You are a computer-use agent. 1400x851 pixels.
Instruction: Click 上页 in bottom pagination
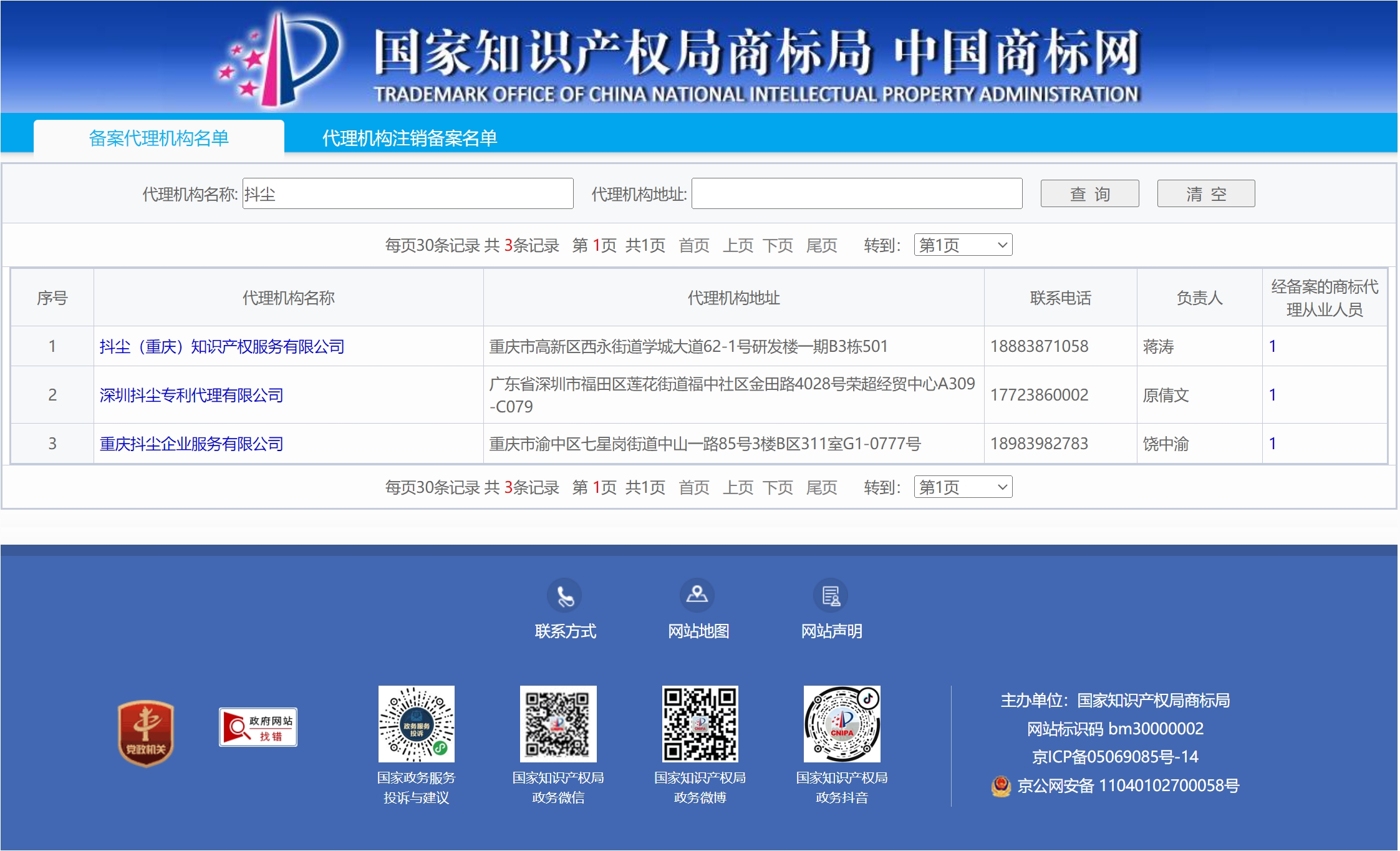tap(738, 488)
